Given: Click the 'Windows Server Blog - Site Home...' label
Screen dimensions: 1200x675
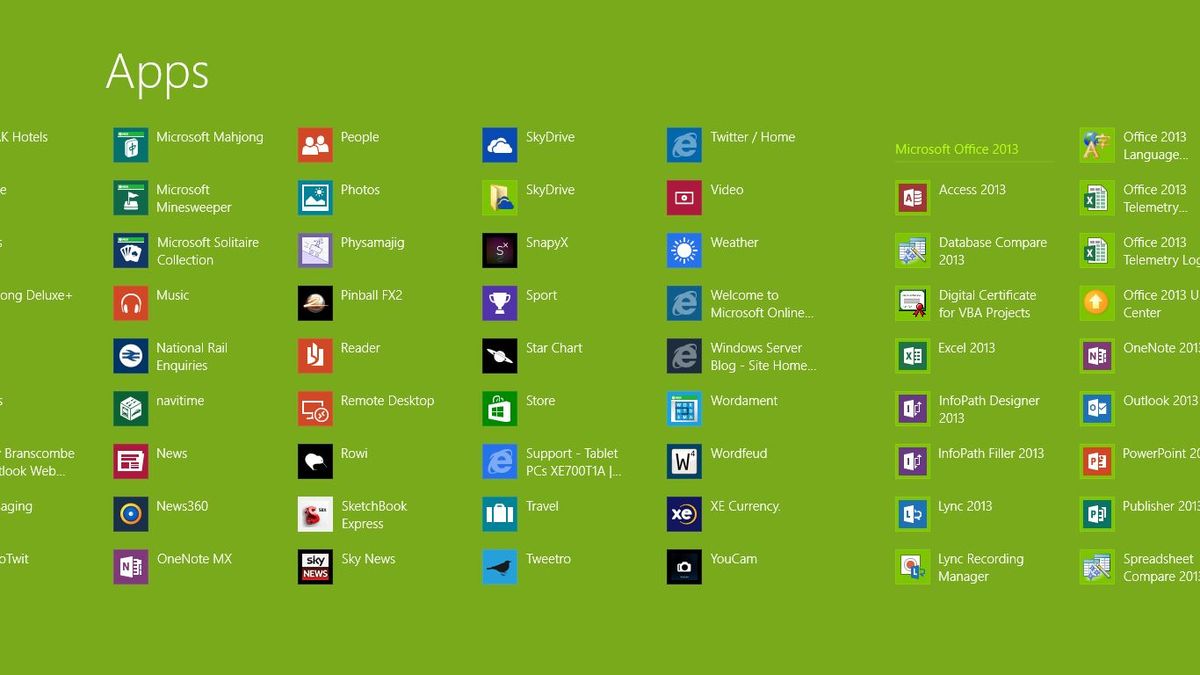Looking at the screenshot, I should tap(764, 357).
